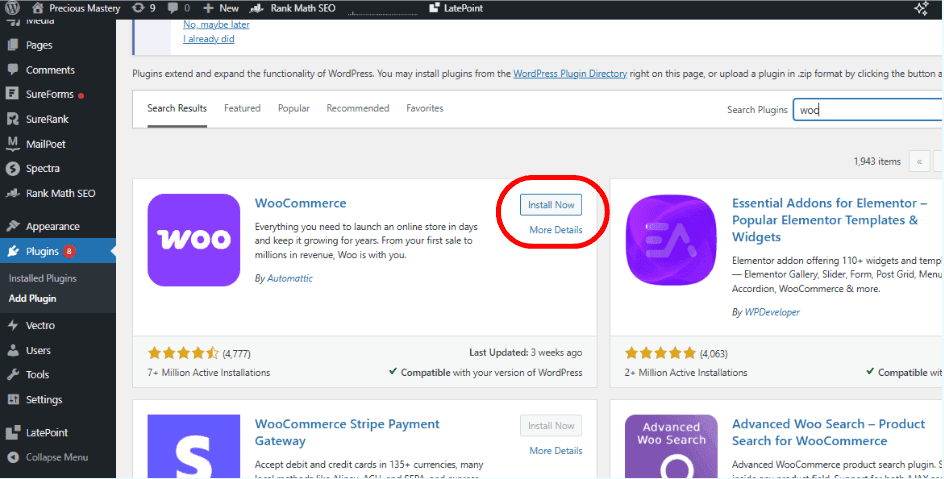Open More Details for WooCommerce
This screenshot has height=479, width=944.
[x=556, y=230]
